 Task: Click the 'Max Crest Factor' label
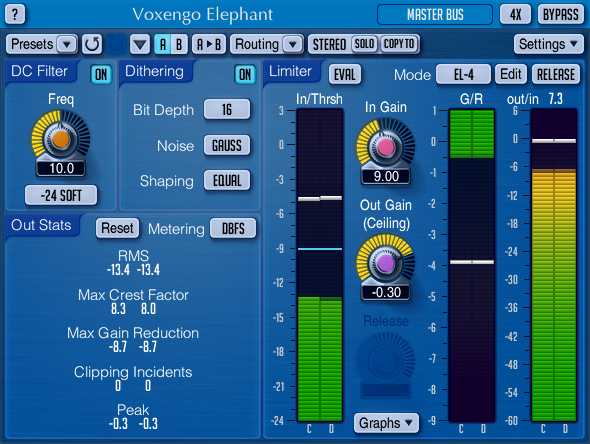[133, 295]
